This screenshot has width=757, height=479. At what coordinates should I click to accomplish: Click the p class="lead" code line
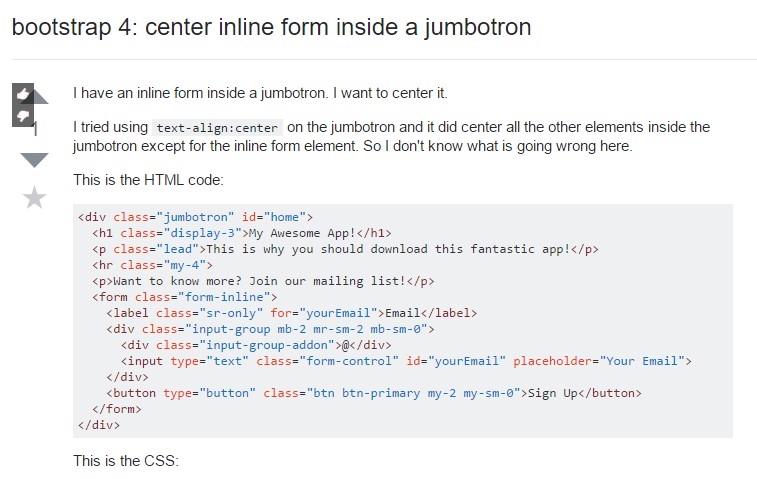pyautogui.click(x=345, y=249)
